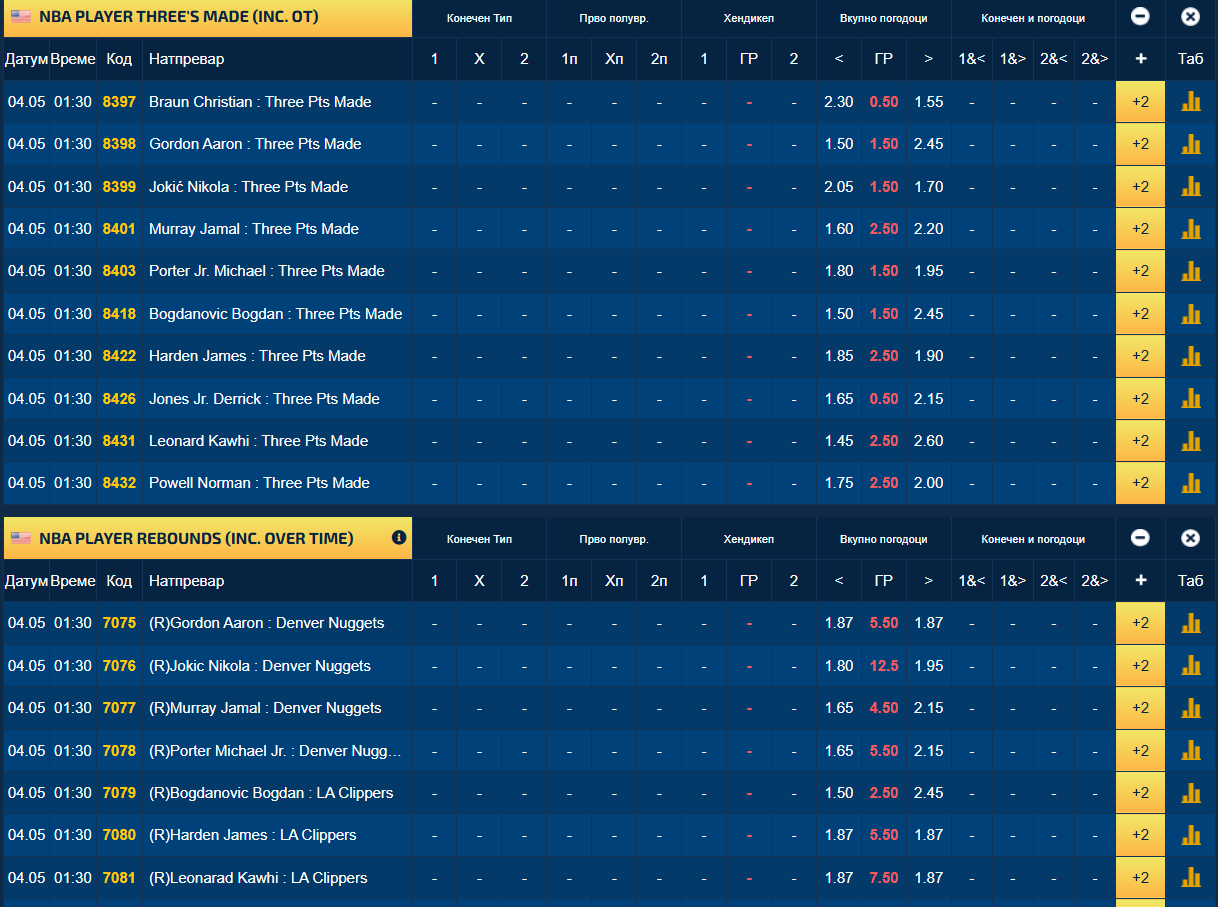Click the Таб column header in Rebounds table

[1191, 581]
